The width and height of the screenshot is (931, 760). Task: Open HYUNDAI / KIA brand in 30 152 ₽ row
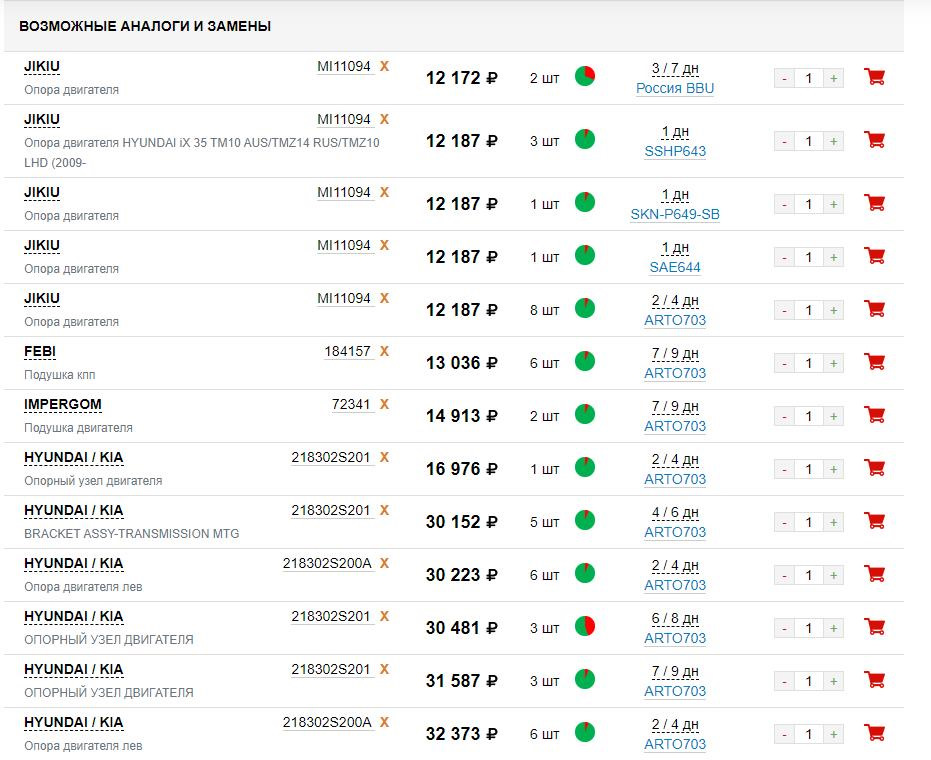point(74,511)
